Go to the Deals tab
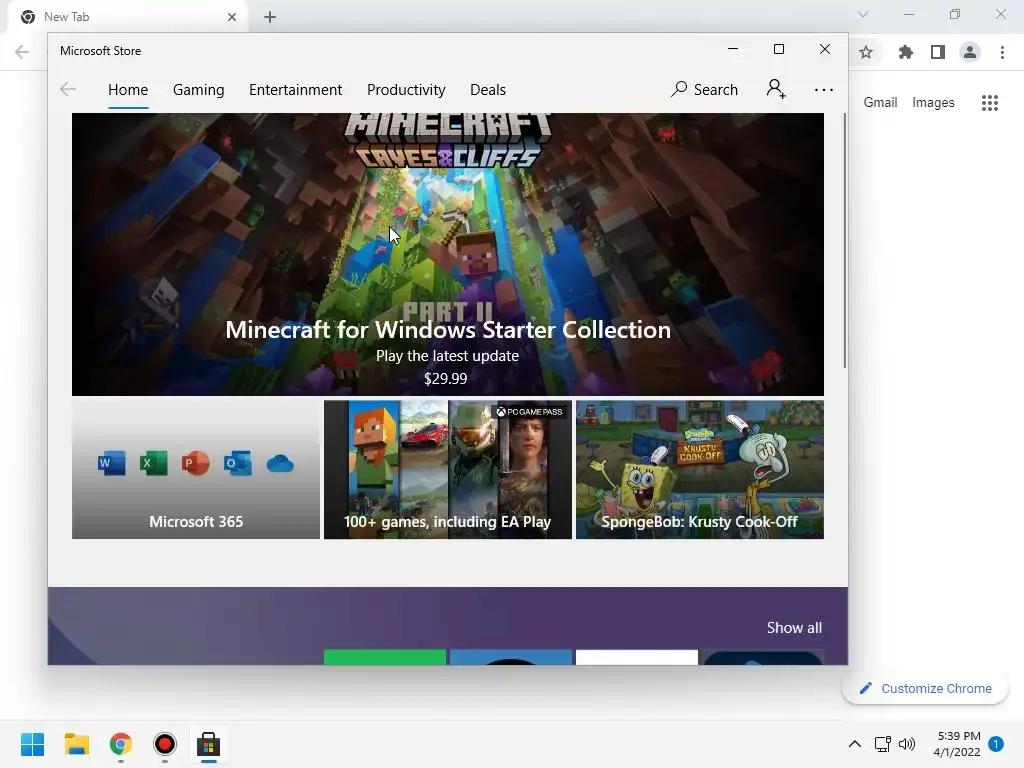The image size is (1024, 768). tap(488, 90)
